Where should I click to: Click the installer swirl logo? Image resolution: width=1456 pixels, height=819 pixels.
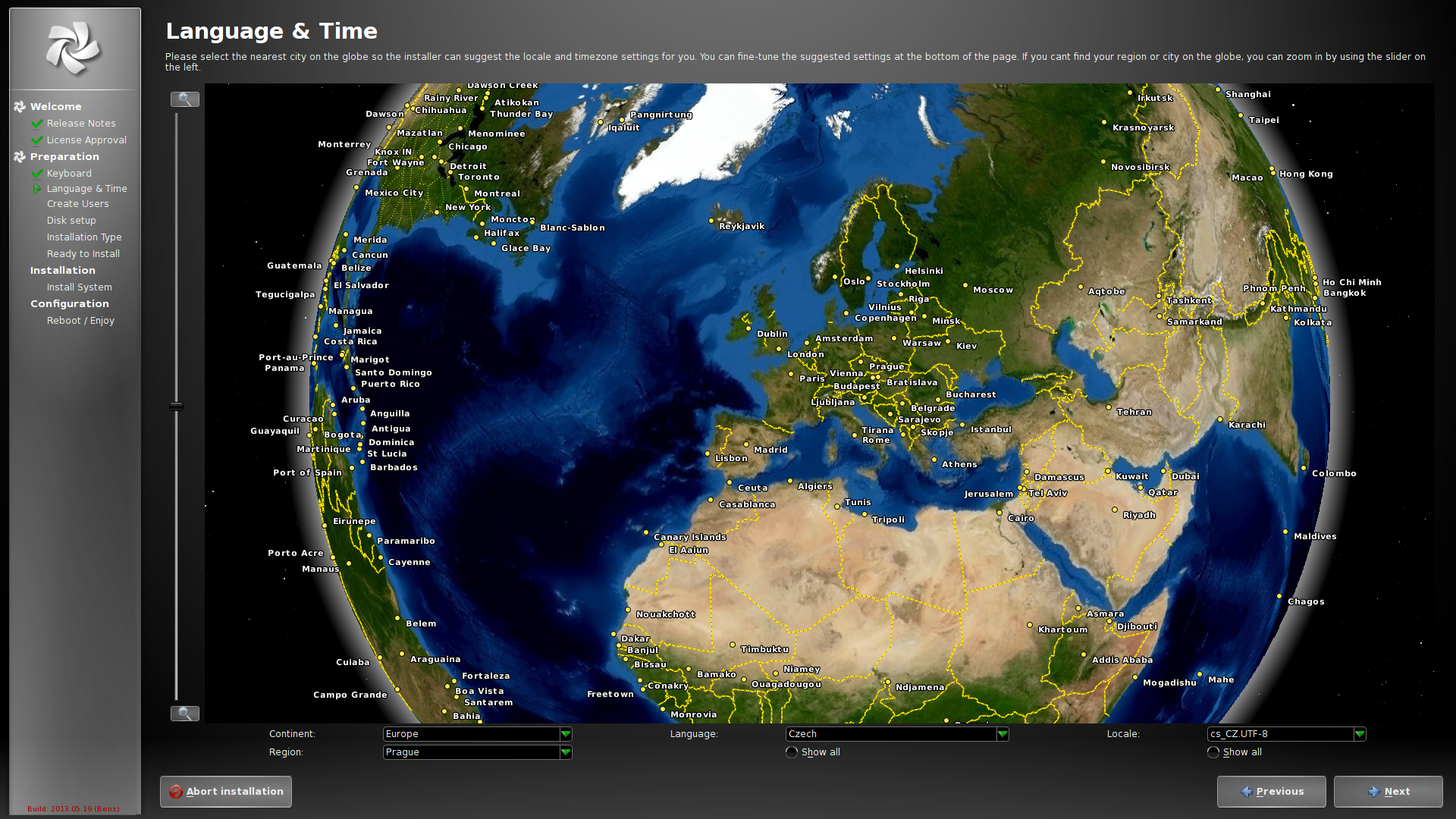(x=74, y=49)
